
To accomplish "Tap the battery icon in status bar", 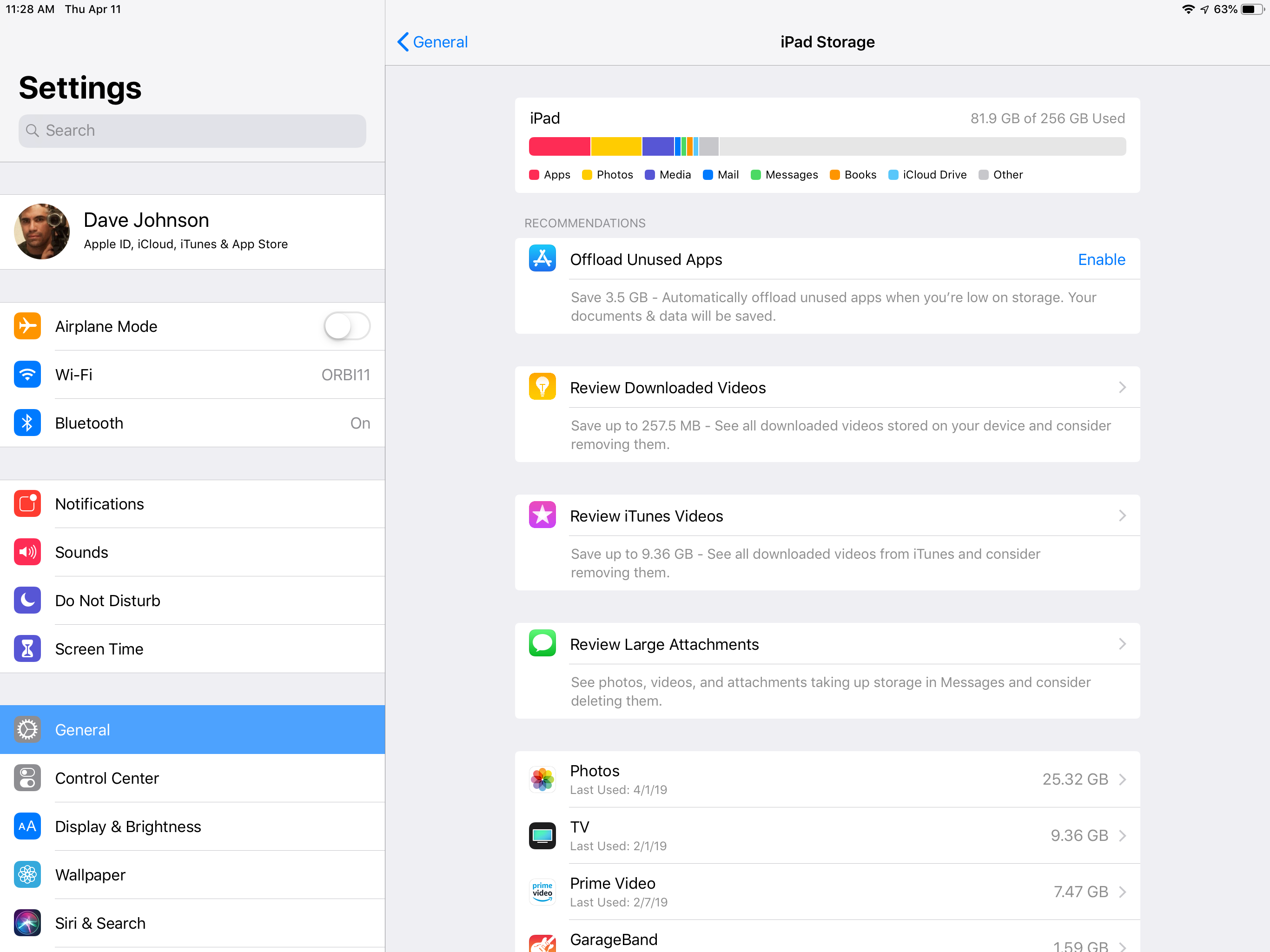I will [x=1253, y=9].
